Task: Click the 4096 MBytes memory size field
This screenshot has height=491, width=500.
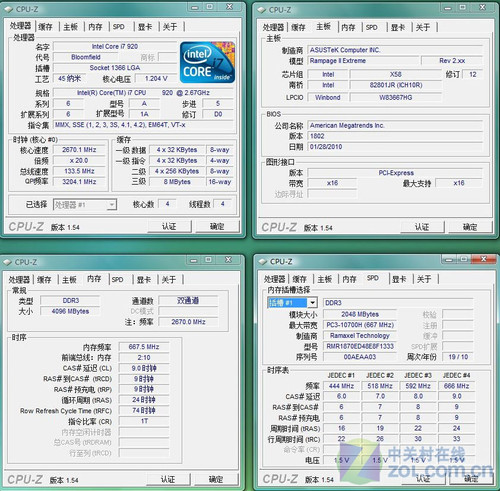Action: [x=70, y=311]
